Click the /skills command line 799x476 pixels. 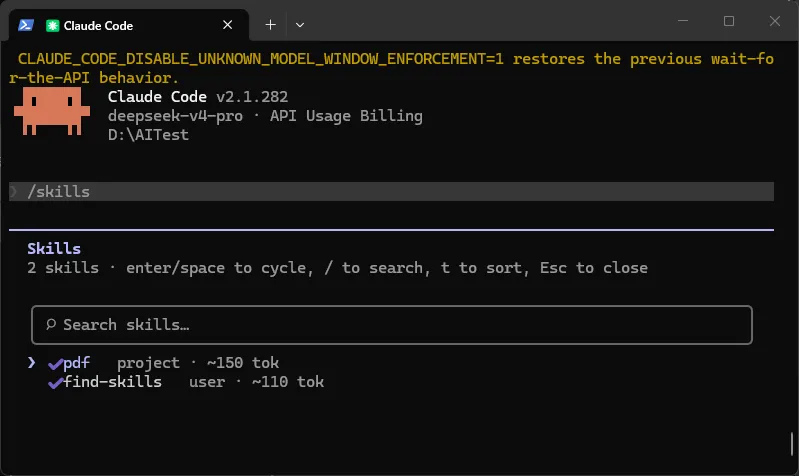tap(391, 192)
